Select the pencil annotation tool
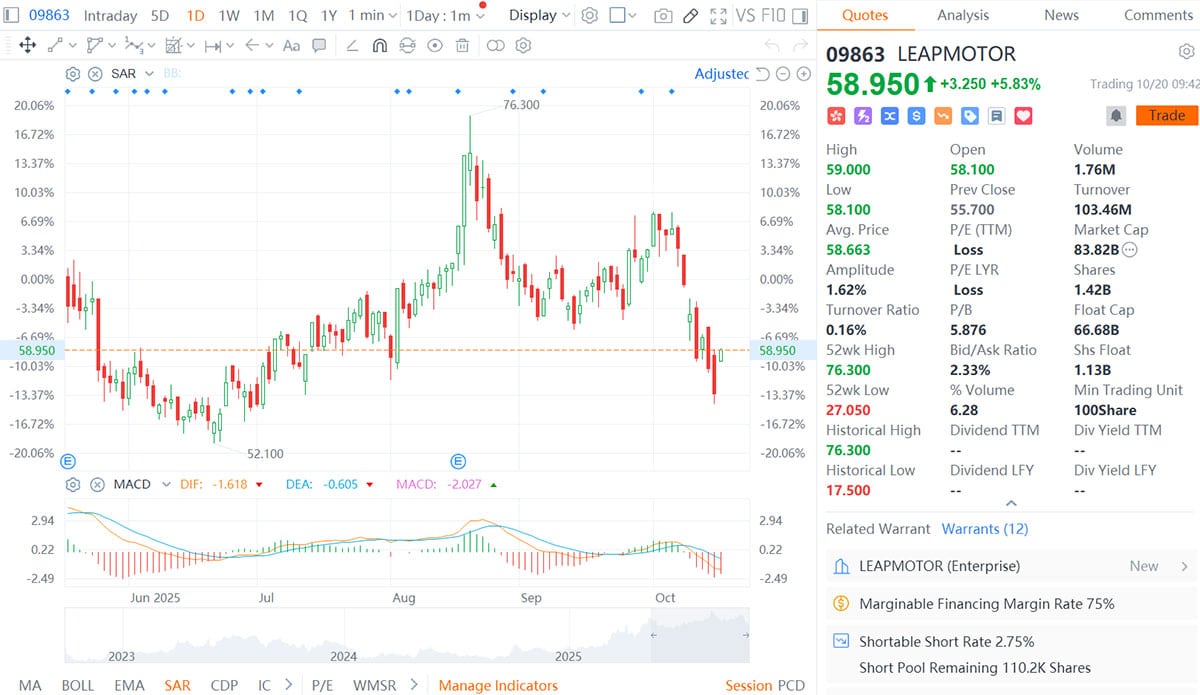Screen dimensions: 1200x695 (x=690, y=15)
